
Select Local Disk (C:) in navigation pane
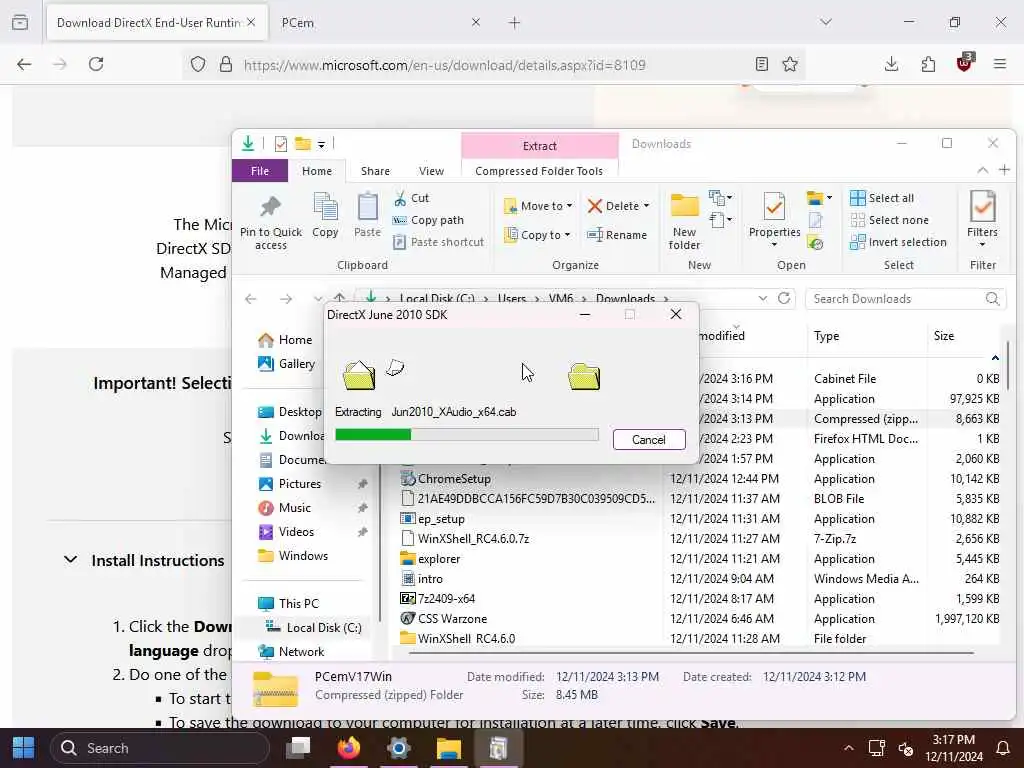[313, 628]
